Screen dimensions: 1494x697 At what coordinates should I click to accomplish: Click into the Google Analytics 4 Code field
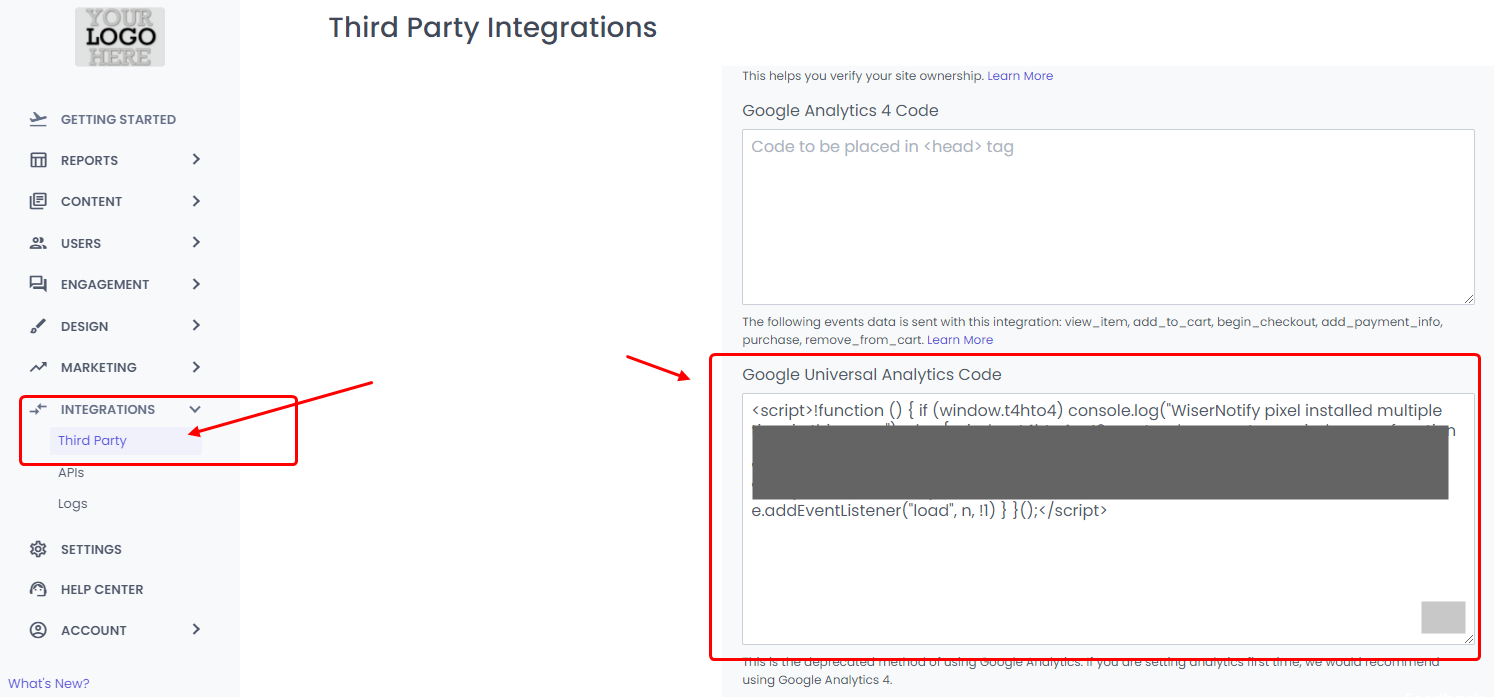click(x=1107, y=216)
